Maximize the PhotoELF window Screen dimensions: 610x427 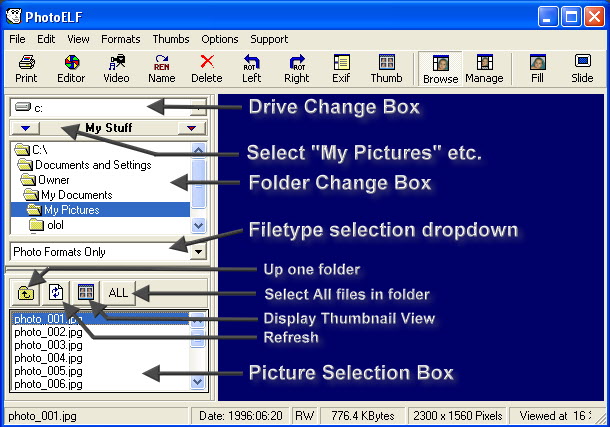point(571,18)
